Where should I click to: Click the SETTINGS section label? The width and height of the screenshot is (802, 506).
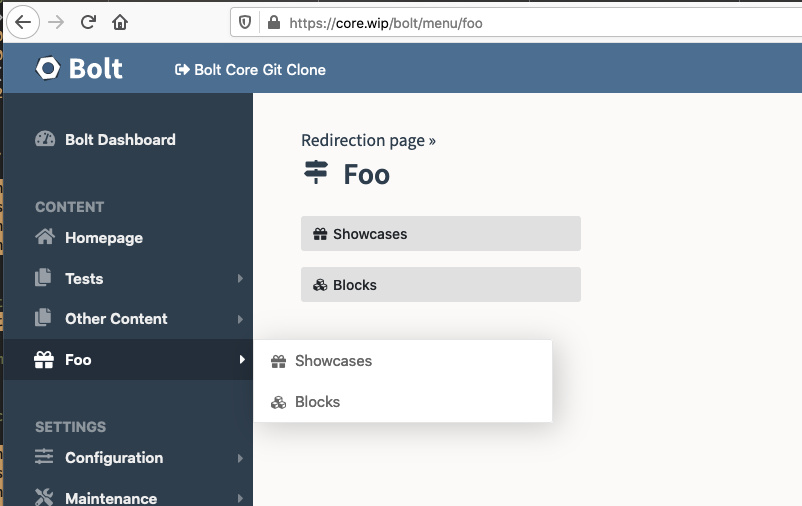click(71, 427)
